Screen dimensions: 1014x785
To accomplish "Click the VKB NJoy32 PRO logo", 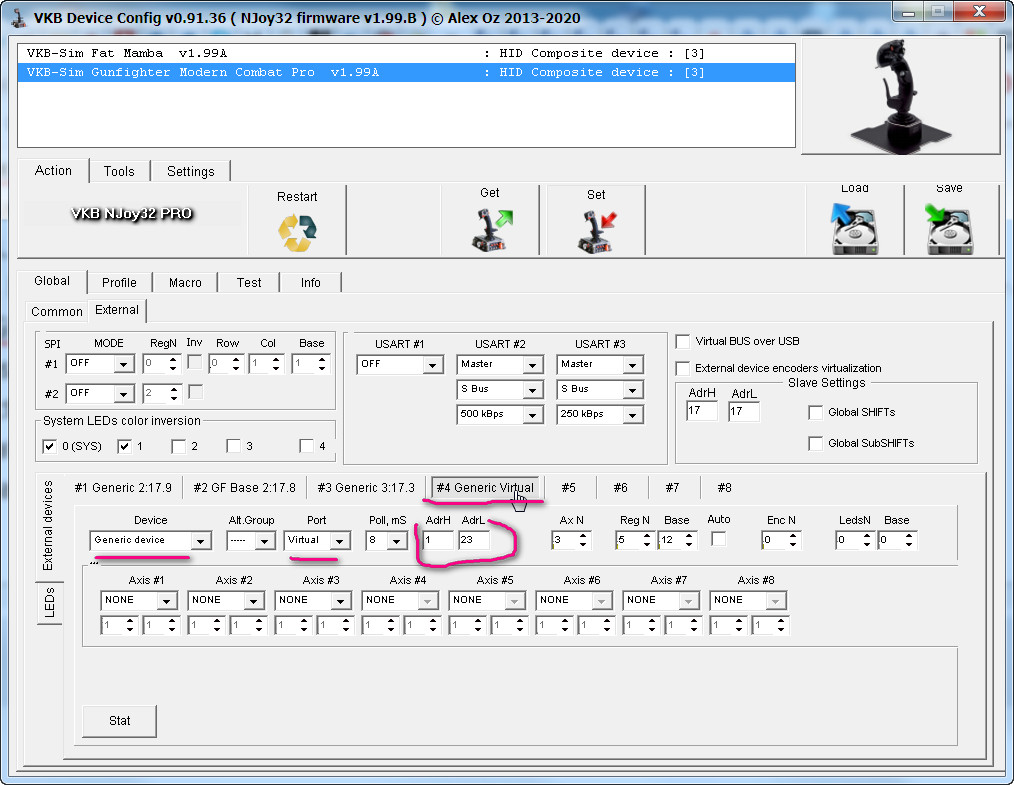I will click(x=131, y=213).
